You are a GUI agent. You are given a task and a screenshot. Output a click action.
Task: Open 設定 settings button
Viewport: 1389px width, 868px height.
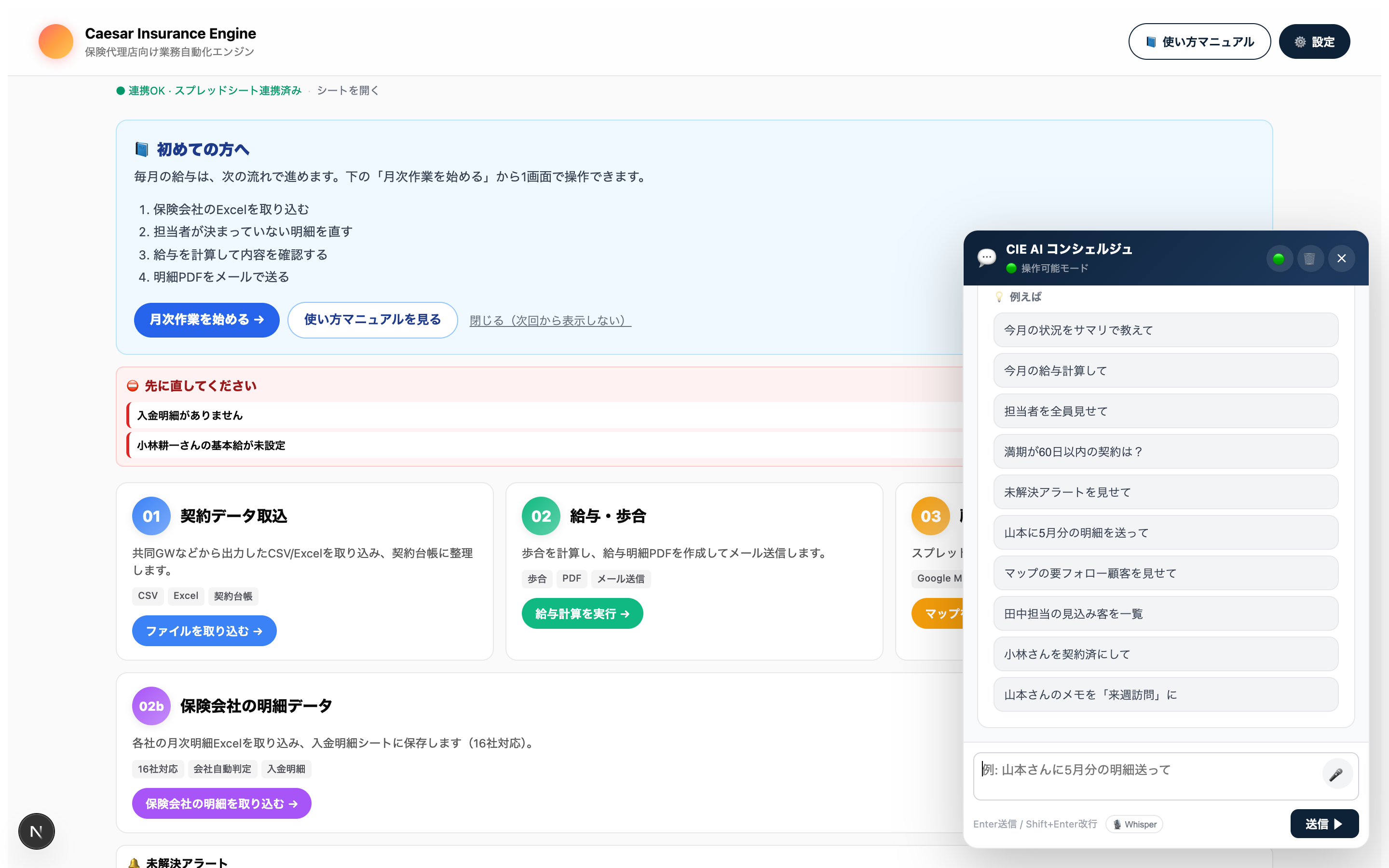1314,41
